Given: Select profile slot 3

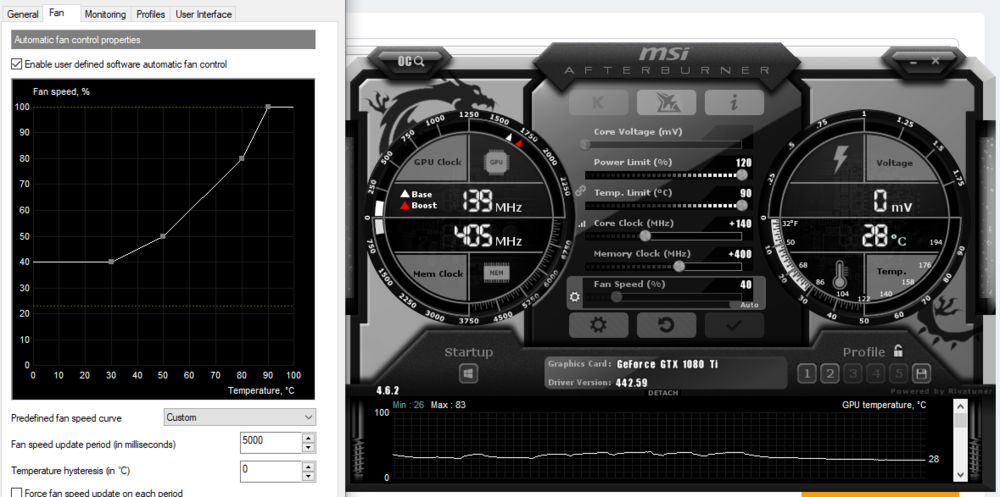Looking at the screenshot, I should point(855,373).
